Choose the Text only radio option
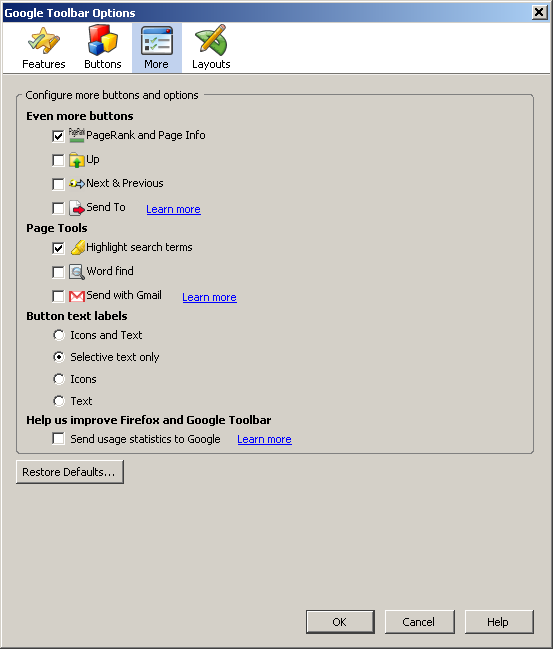Viewport: 553px width, 649px height. 59,401
